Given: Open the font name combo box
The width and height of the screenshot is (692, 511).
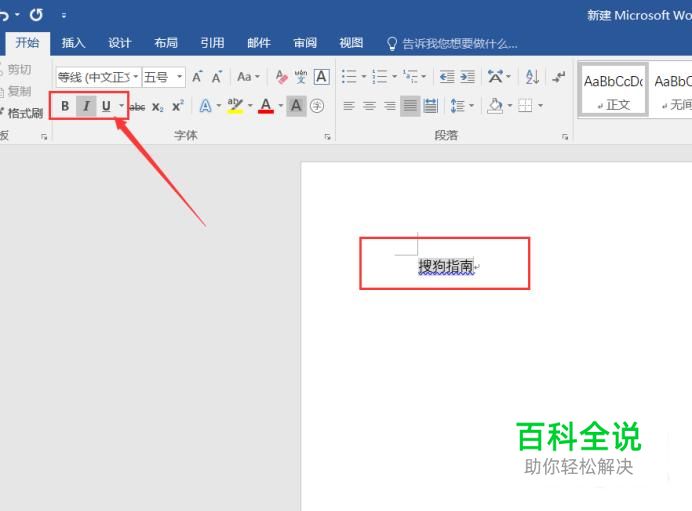Looking at the screenshot, I should pos(98,77).
